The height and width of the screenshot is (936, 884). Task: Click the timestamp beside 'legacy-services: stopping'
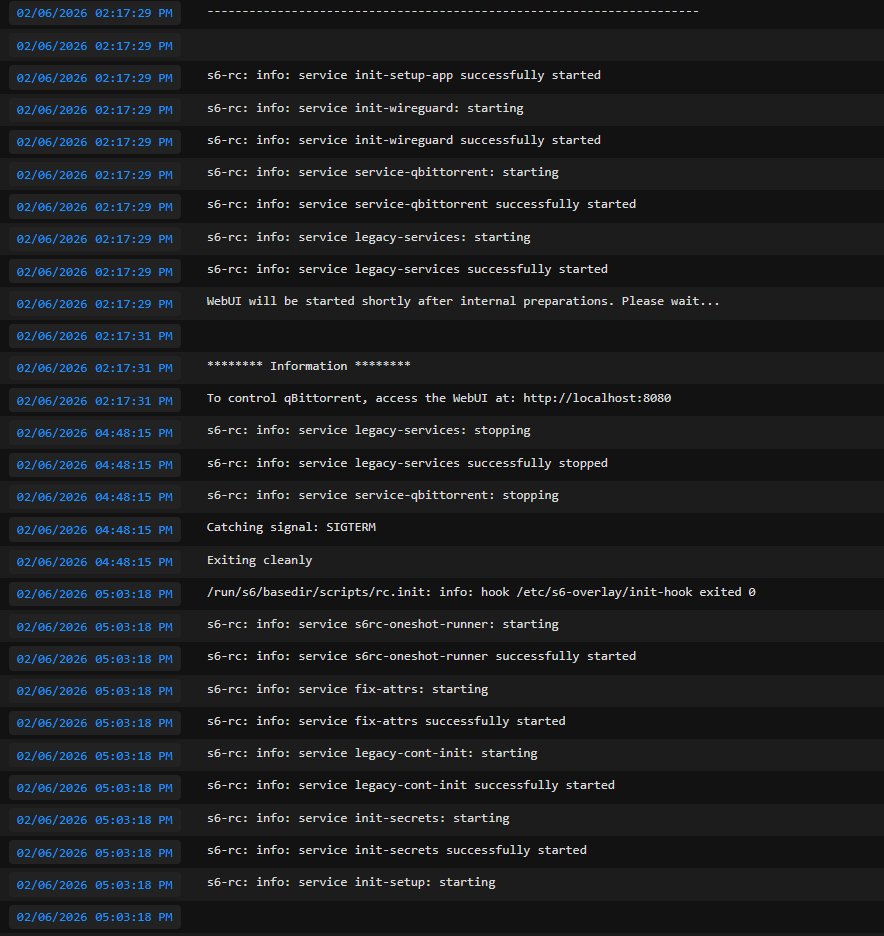(x=94, y=433)
